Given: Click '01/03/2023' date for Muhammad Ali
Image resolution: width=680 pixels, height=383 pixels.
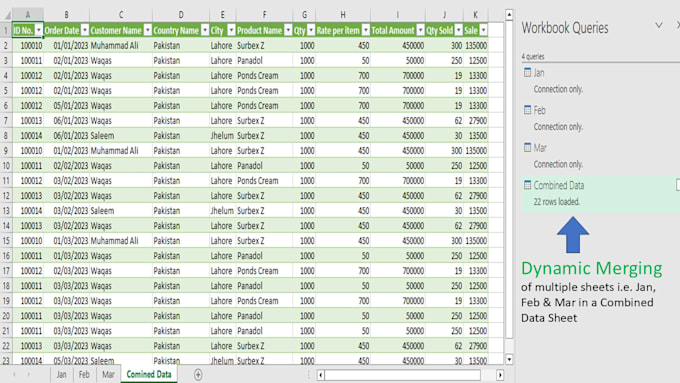Looking at the screenshot, I should point(66,240).
